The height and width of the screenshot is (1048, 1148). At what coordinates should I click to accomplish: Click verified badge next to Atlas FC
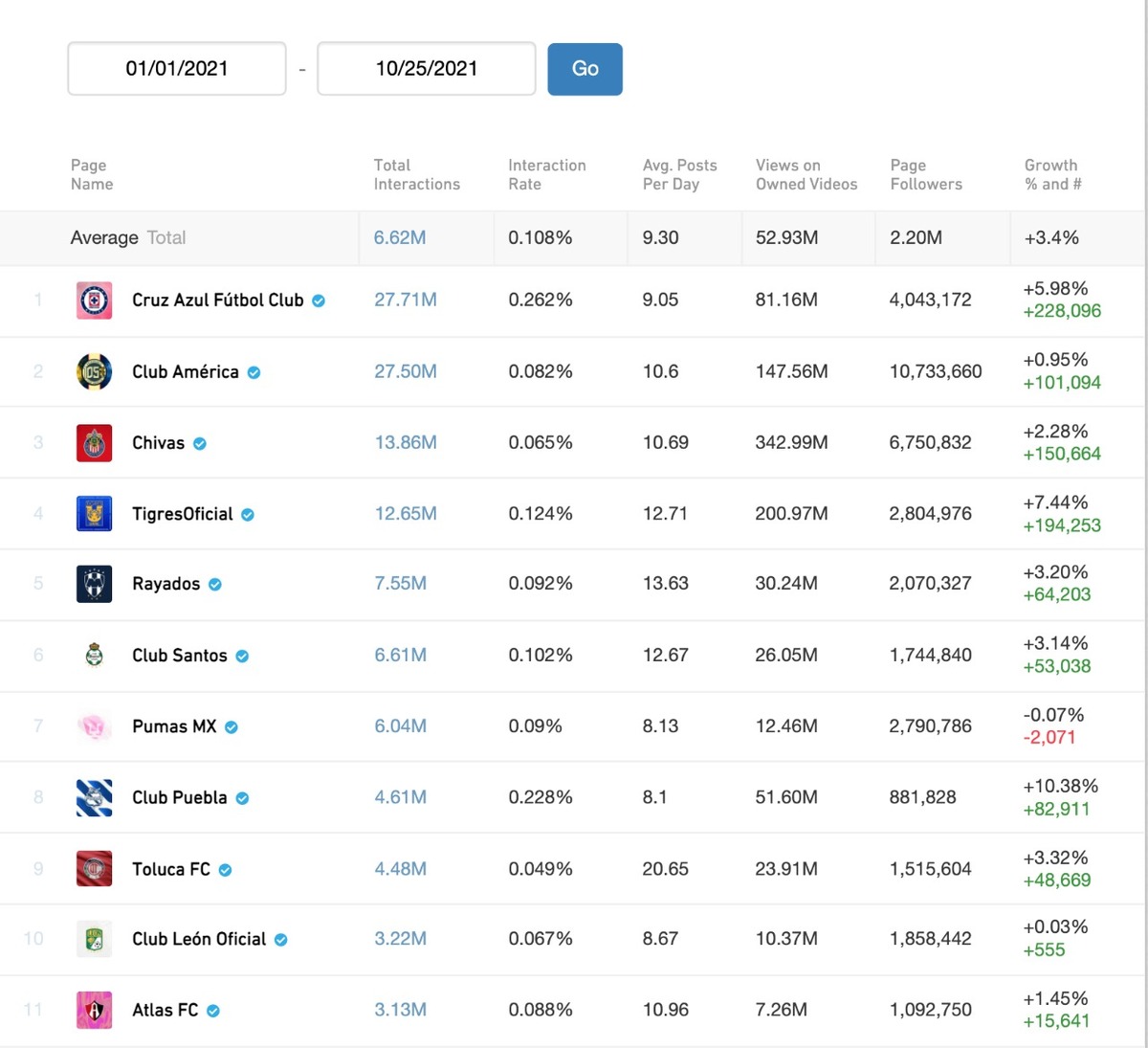click(213, 1011)
